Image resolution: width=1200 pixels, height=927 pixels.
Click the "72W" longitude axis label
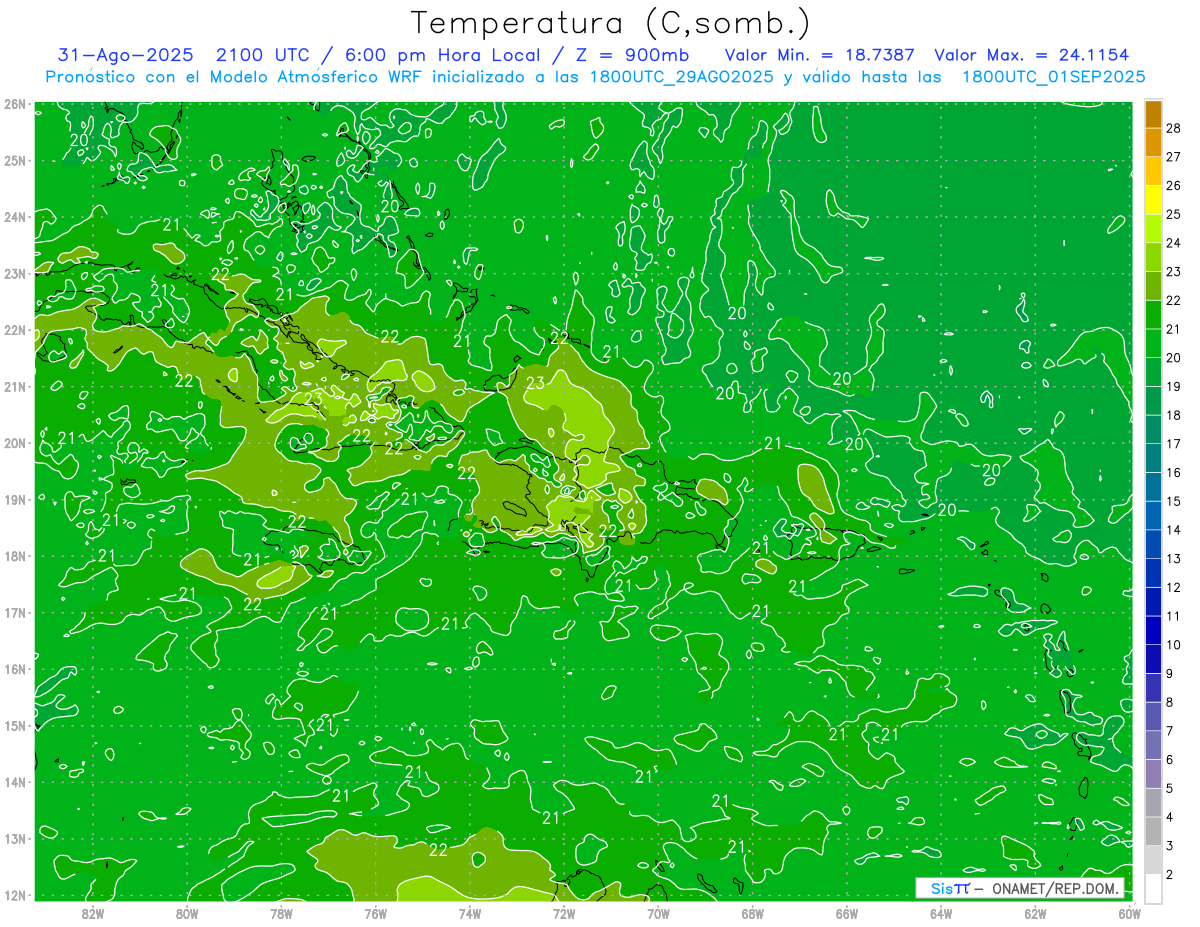pyautogui.click(x=564, y=912)
